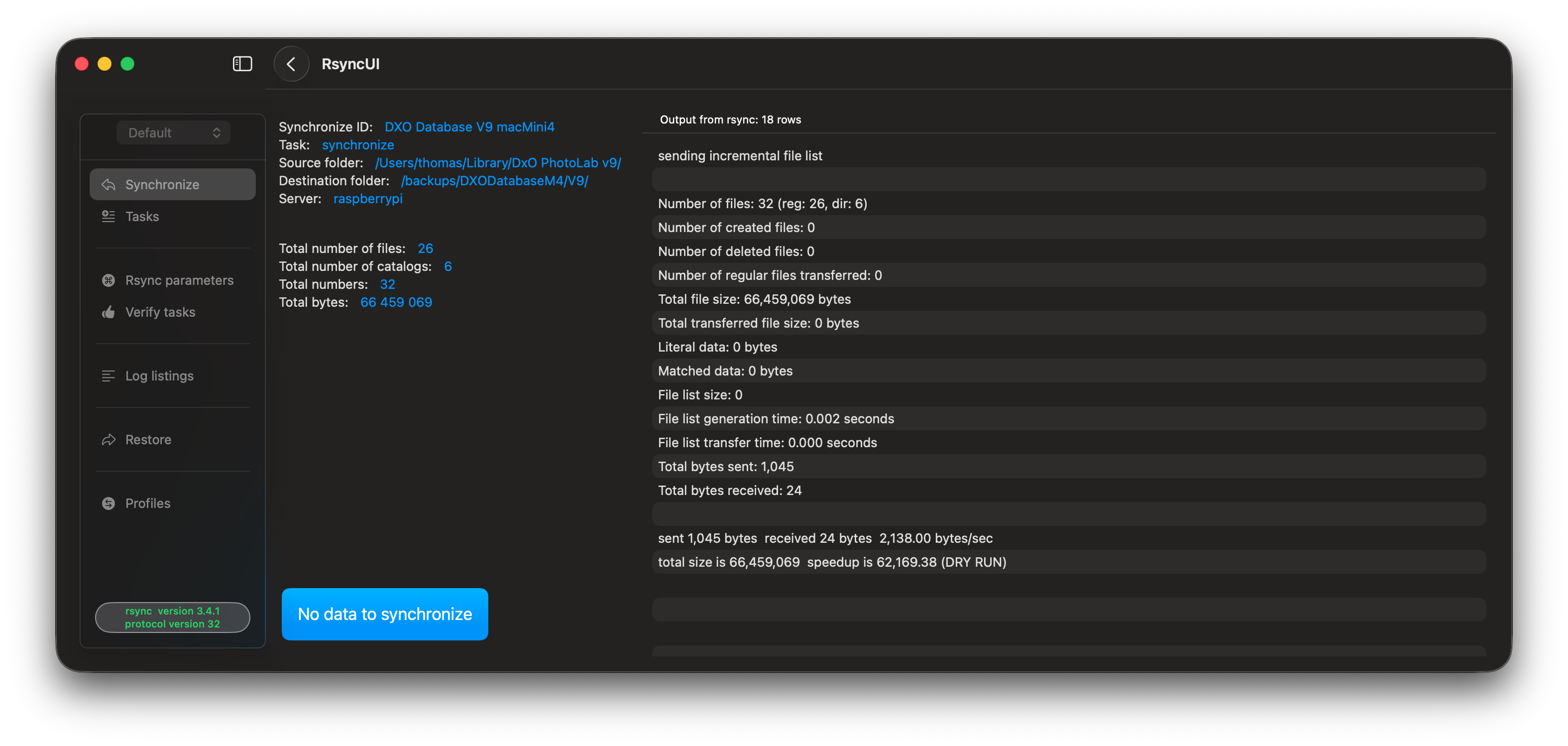Click the Restore arrow icon

[x=109, y=440]
